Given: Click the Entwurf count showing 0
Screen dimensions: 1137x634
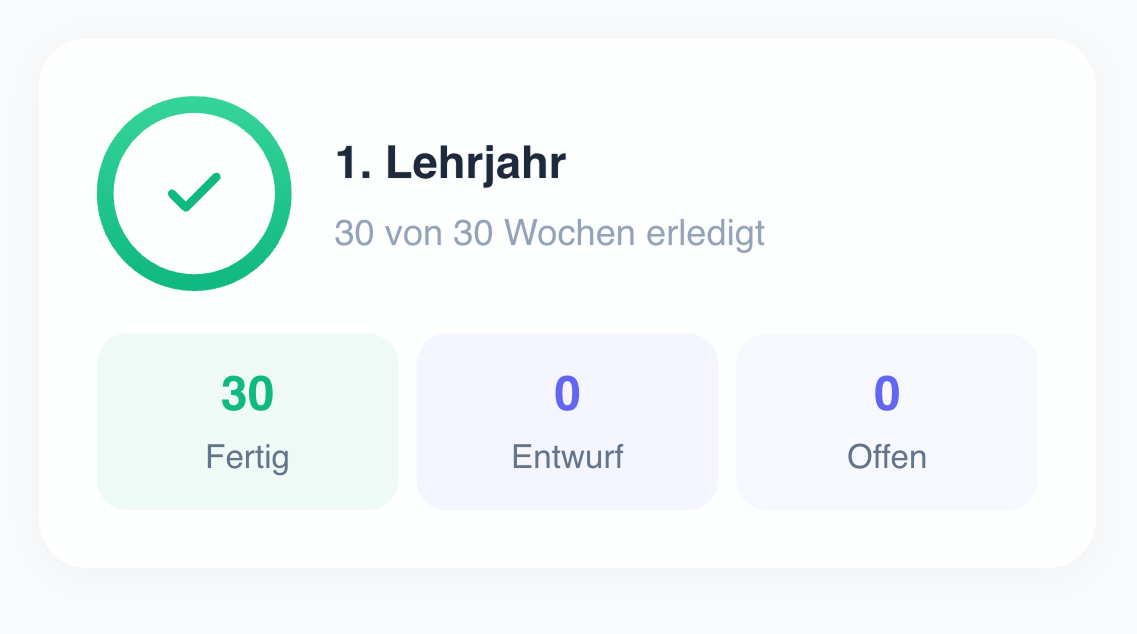Looking at the screenshot, I should pos(567,393).
